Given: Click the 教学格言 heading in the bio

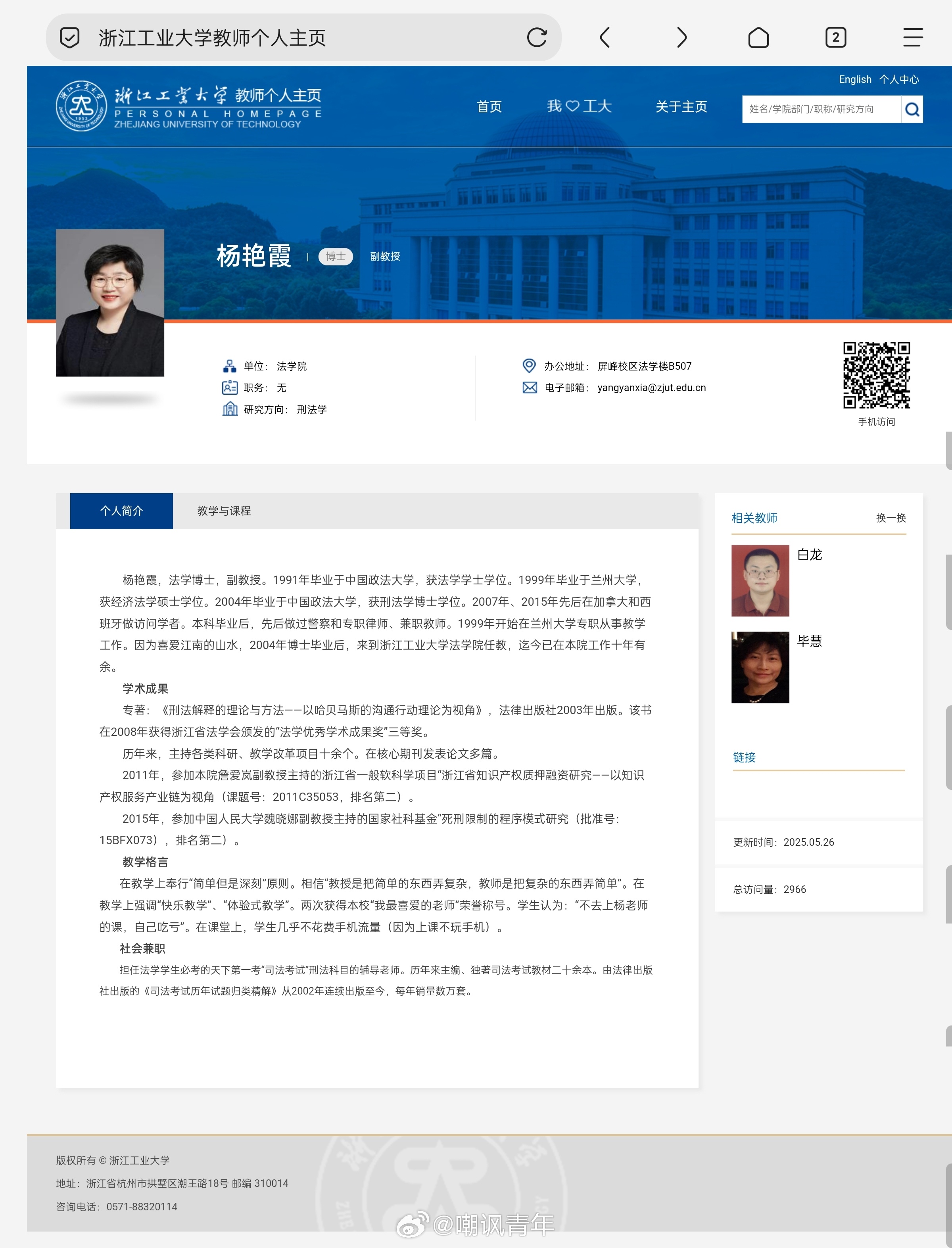Looking at the screenshot, I should pyautogui.click(x=145, y=862).
